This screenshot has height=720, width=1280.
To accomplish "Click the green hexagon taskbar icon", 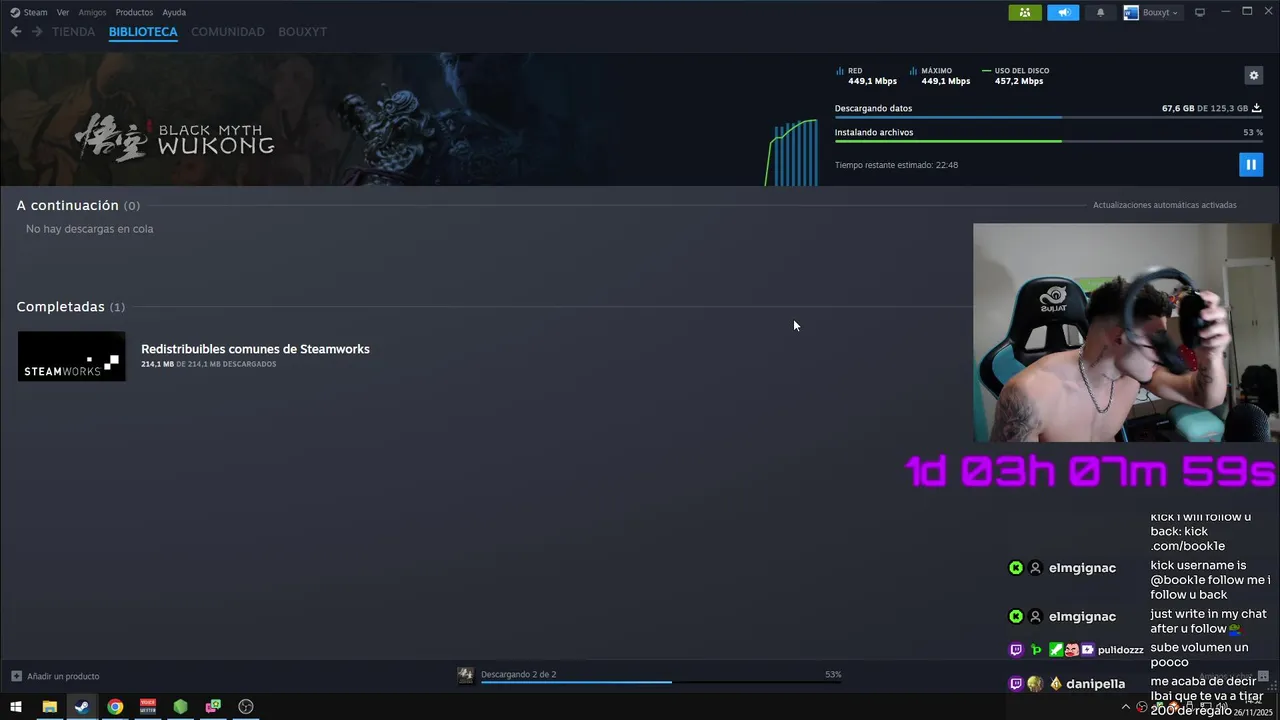I will point(180,707).
